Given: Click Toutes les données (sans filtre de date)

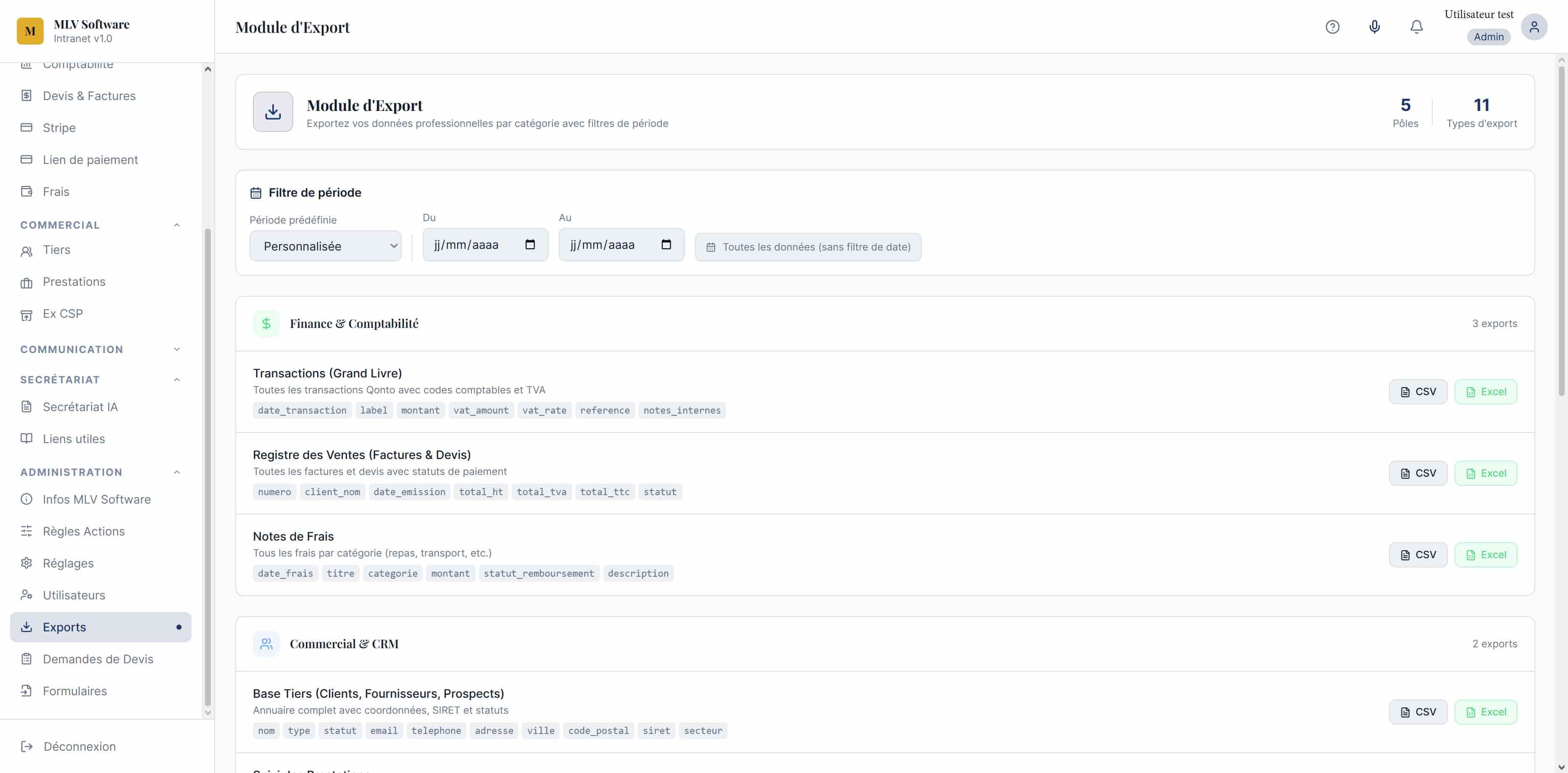Looking at the screenshot, I should tap(808, 247).
